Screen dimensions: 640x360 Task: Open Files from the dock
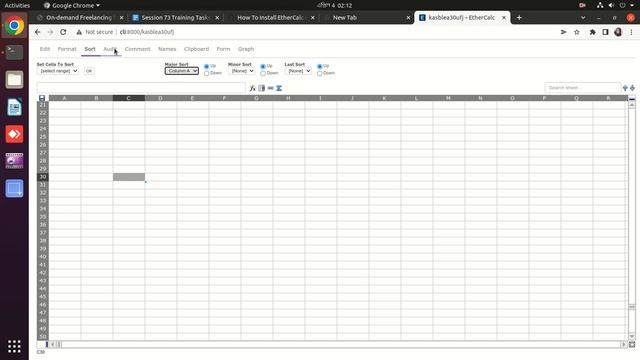(14, 80)
